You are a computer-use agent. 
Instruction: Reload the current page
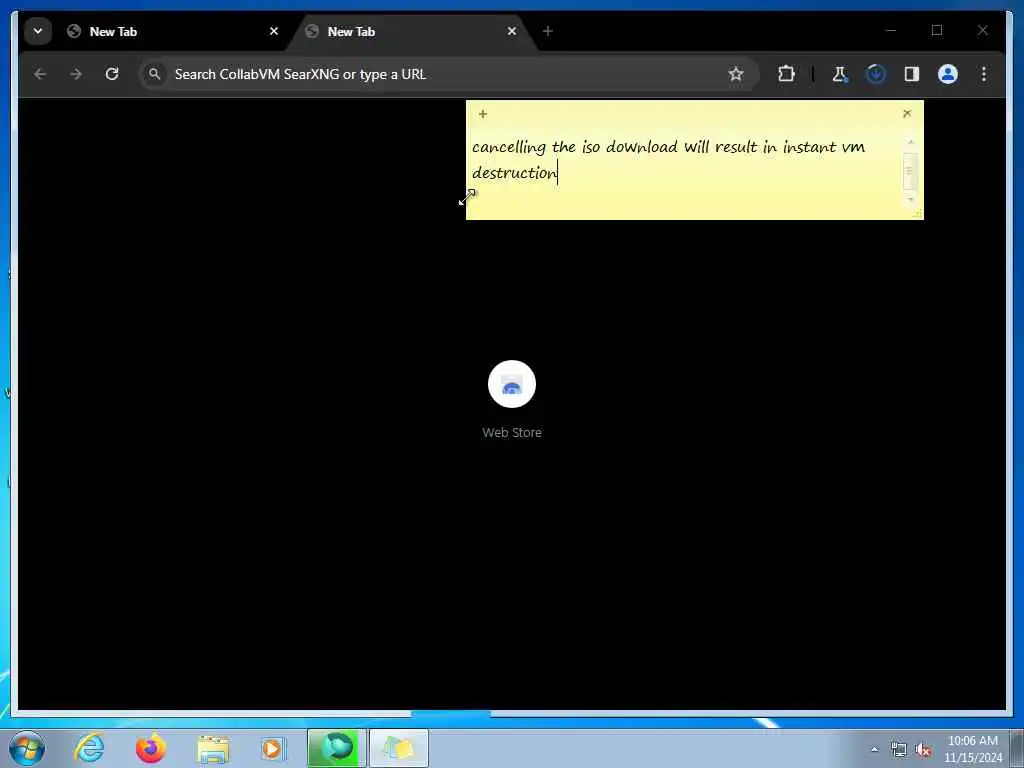pyautogui.click(x=112, y=74)
